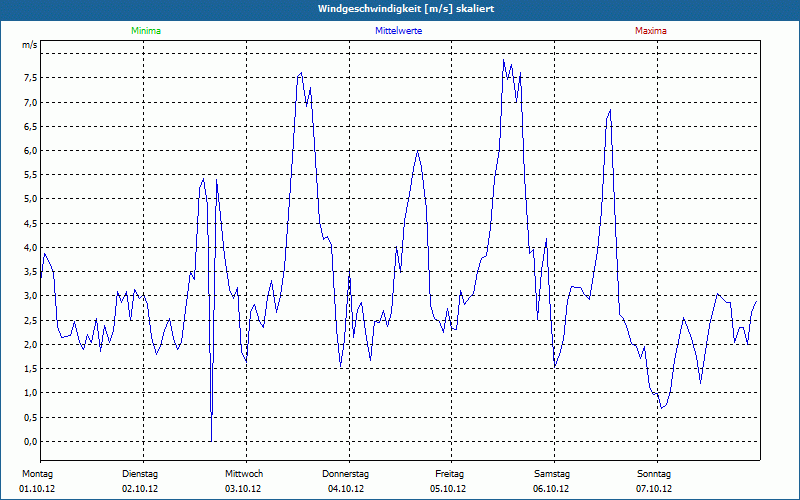The width and height of the screenshot is (800, 500).
Task: Click the date 06.10.12
Action: point(551,488)
